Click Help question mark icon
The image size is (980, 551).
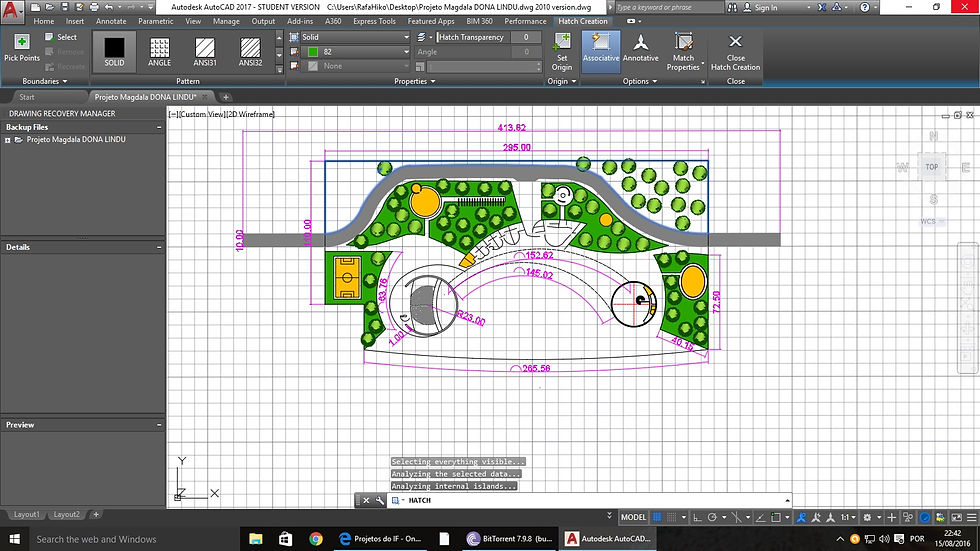coord(864,7)
